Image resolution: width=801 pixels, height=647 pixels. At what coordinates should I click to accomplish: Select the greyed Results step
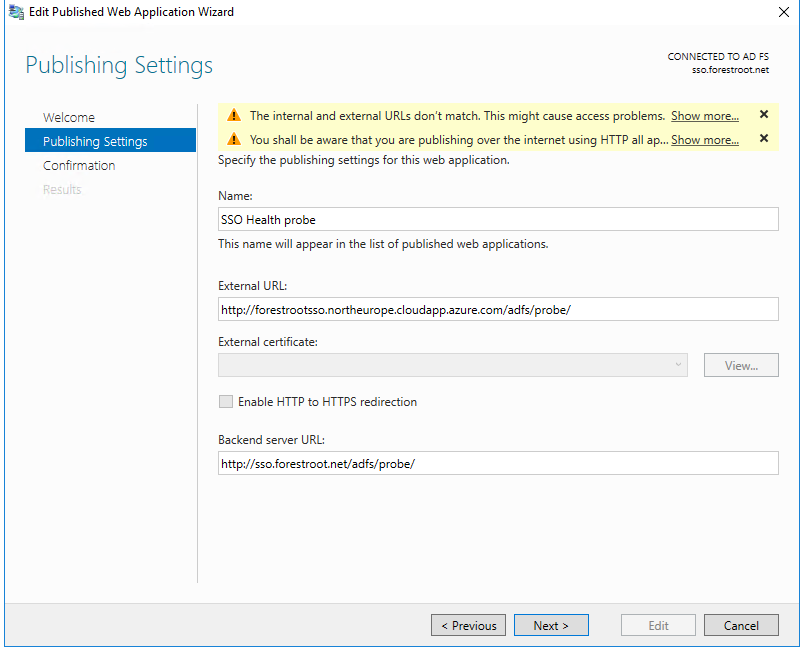pos(62,189)
